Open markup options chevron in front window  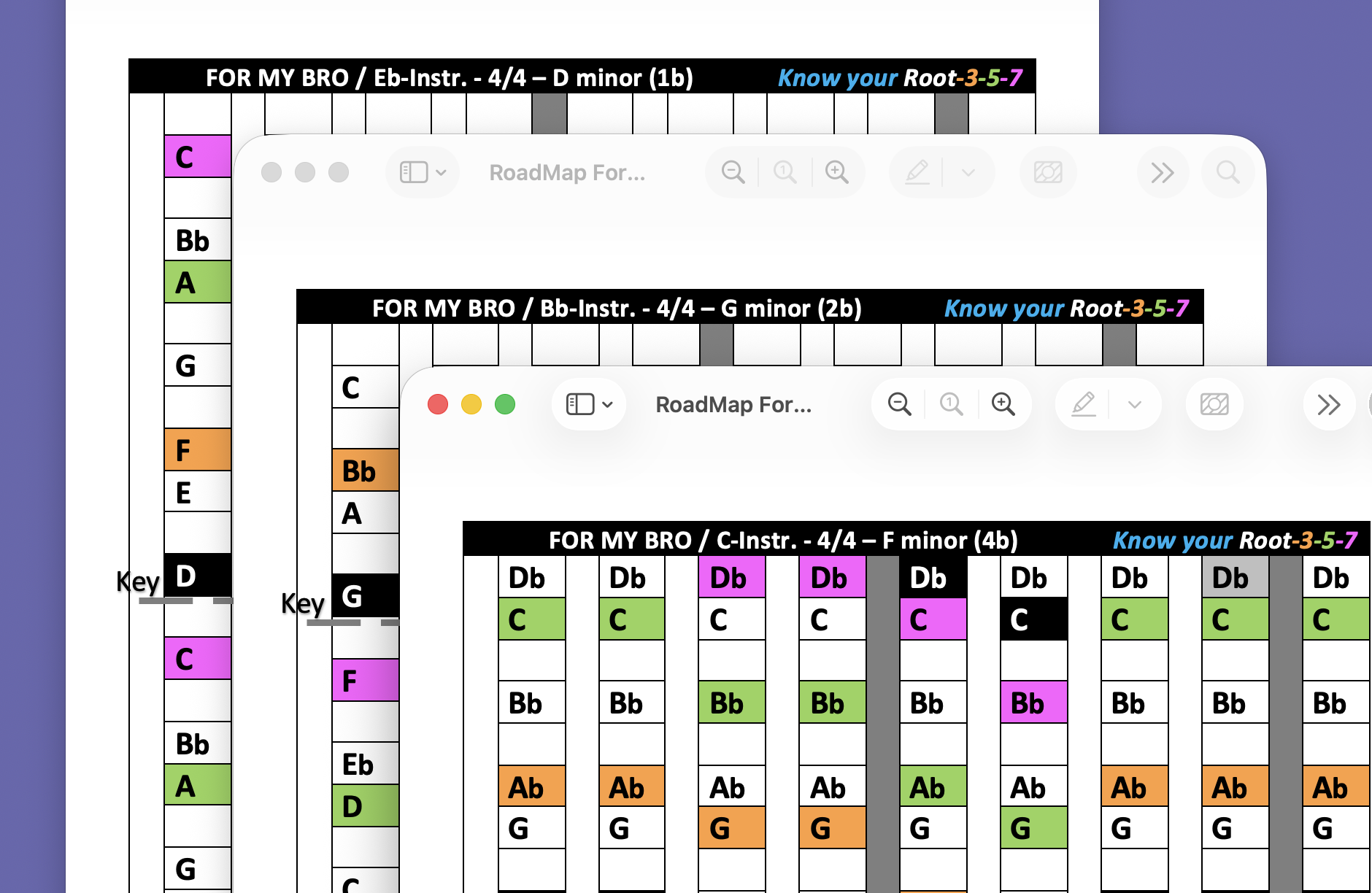coord(1134,404)
